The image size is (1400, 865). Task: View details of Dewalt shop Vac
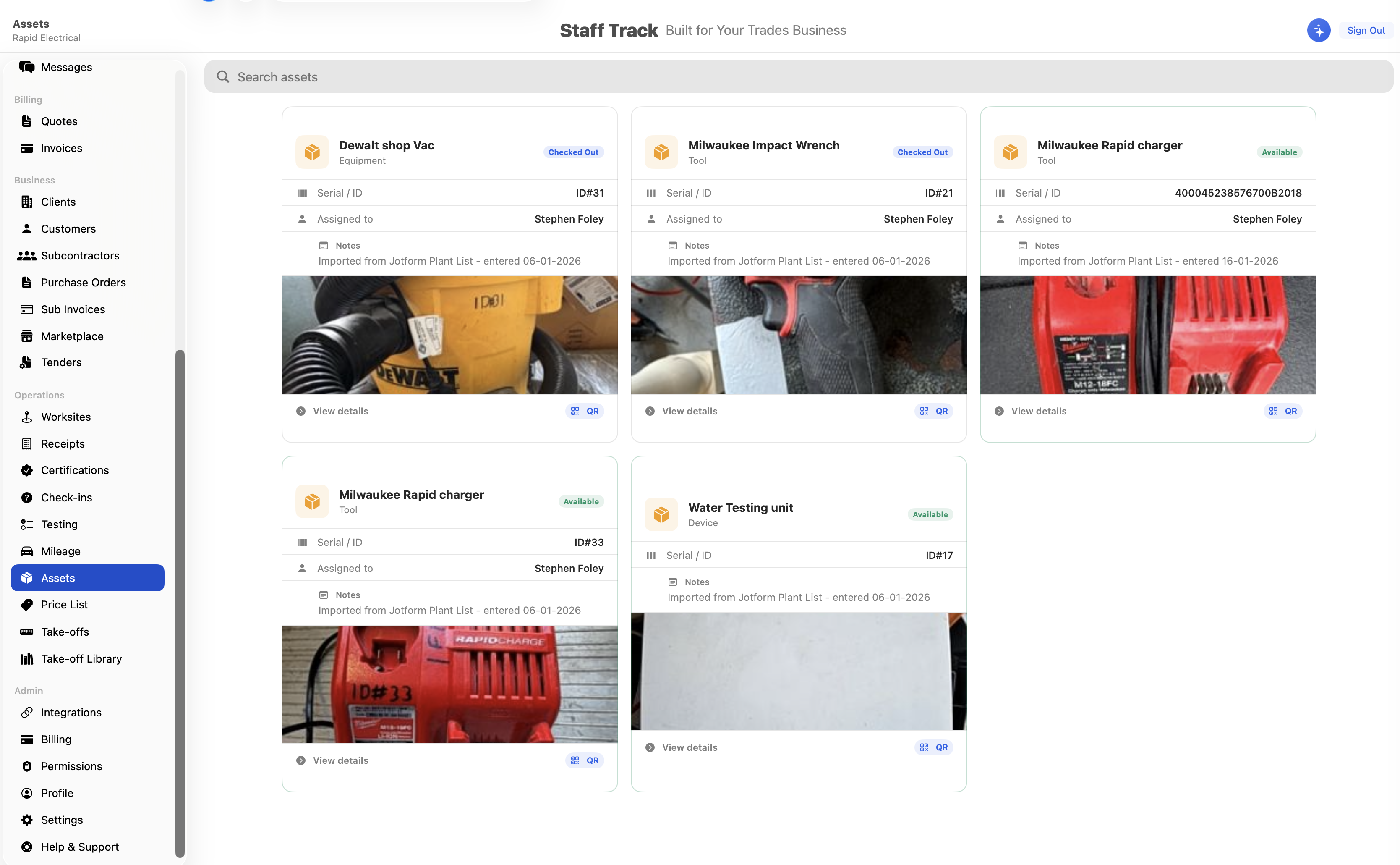point(332,412)
